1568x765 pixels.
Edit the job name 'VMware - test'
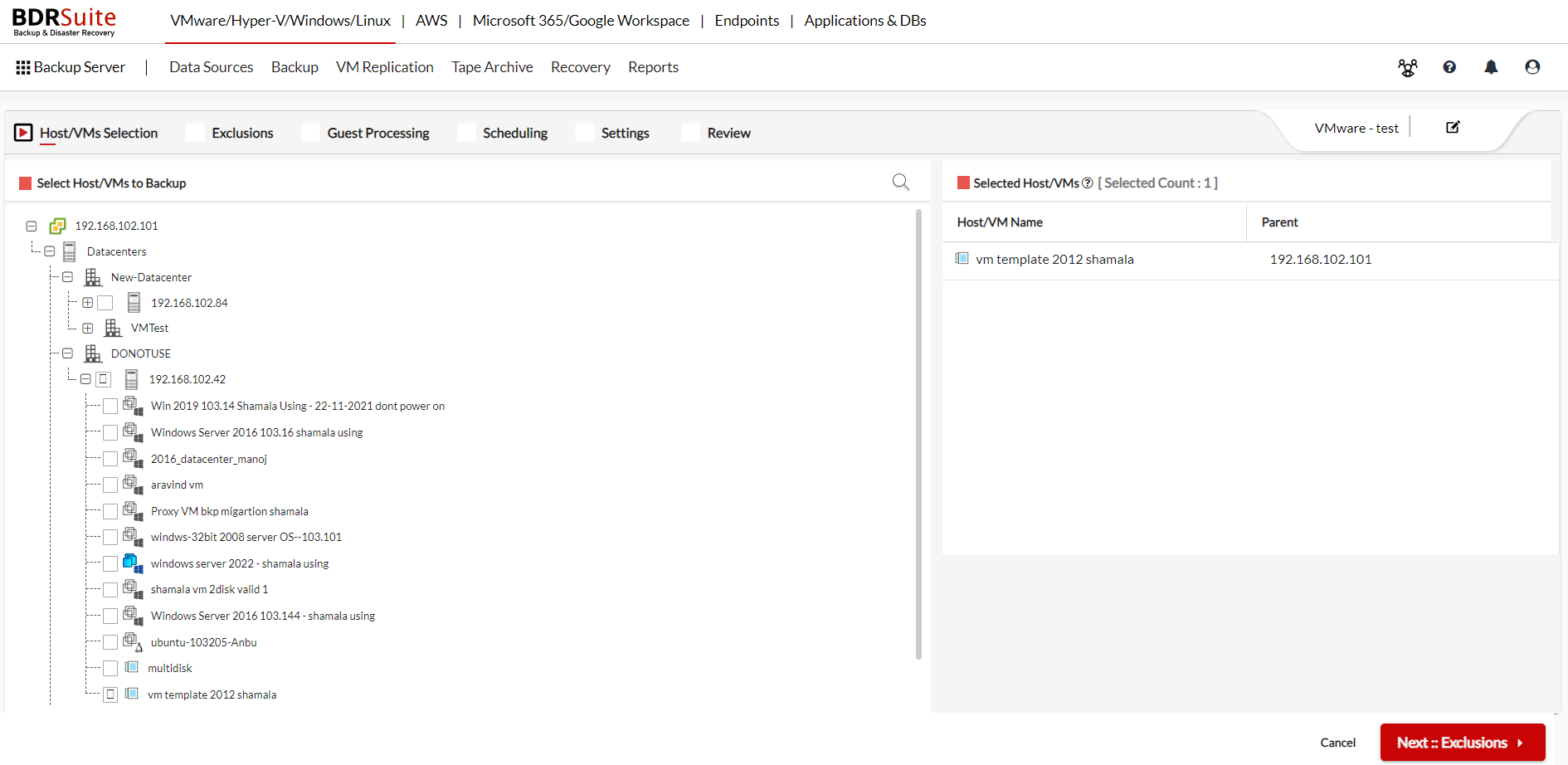pyautogui.click(x=1453, y=127)
